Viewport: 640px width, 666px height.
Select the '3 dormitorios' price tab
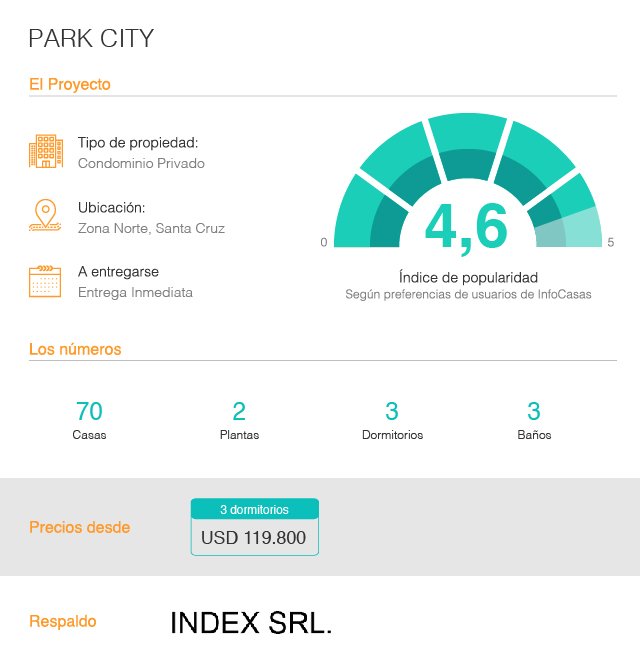(254, 509)
